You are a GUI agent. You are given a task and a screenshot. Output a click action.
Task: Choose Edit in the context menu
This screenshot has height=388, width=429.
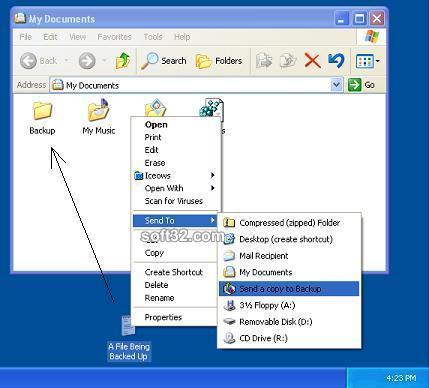click(175, 150)
